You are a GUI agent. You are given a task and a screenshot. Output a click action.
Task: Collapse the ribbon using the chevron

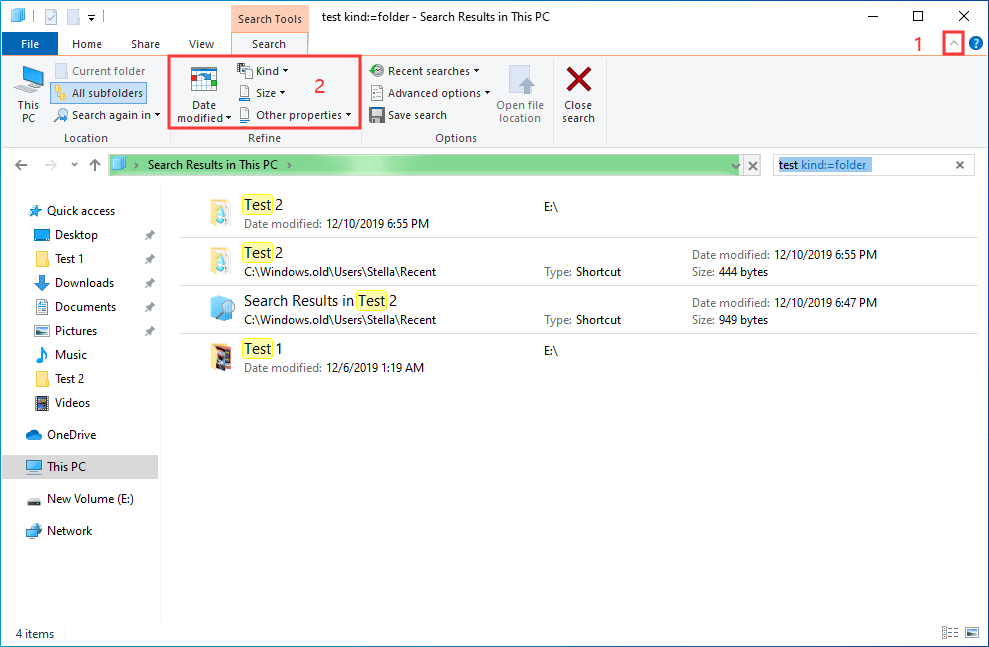[x=953, y=43]
